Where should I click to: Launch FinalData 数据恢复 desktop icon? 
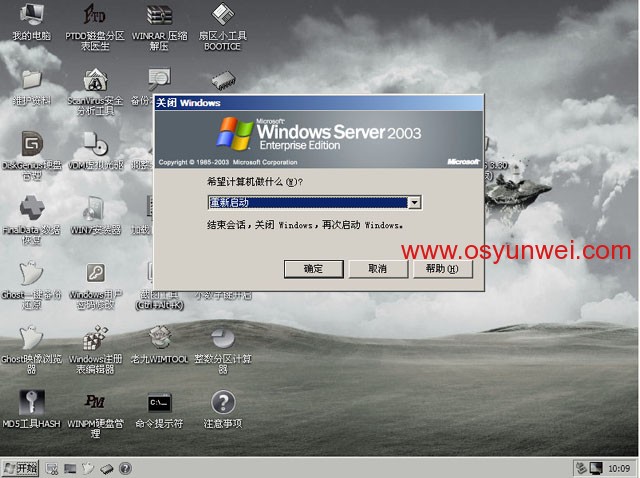[x=31, y=220]
